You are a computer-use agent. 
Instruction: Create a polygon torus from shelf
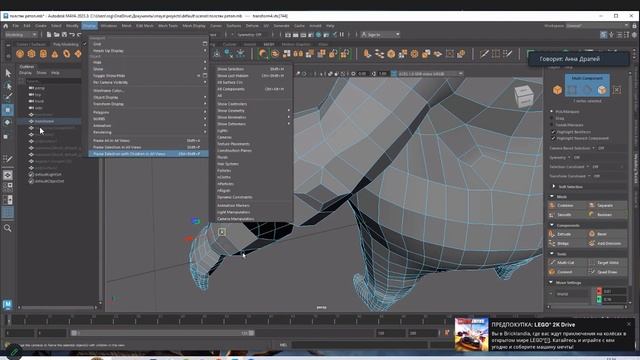(66, 54)
